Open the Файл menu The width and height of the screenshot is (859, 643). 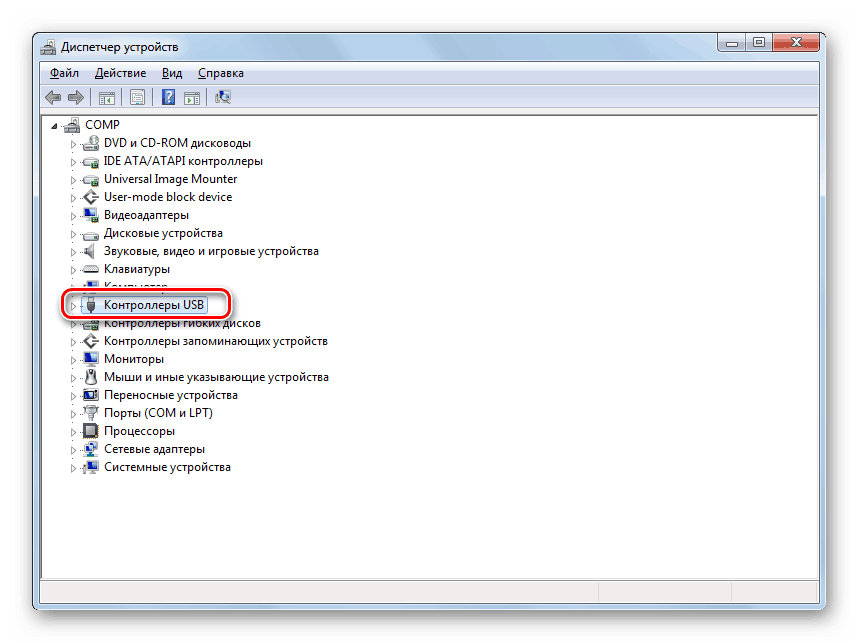(x=64, y=73)
